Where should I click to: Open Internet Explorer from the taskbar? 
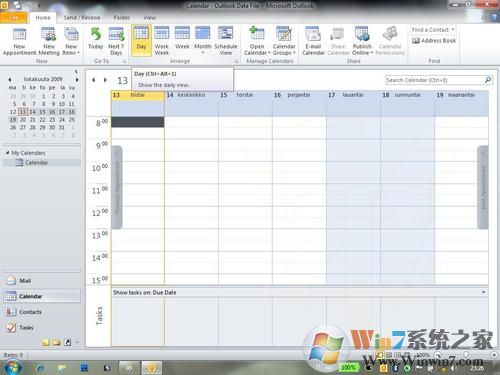point(40,368)
